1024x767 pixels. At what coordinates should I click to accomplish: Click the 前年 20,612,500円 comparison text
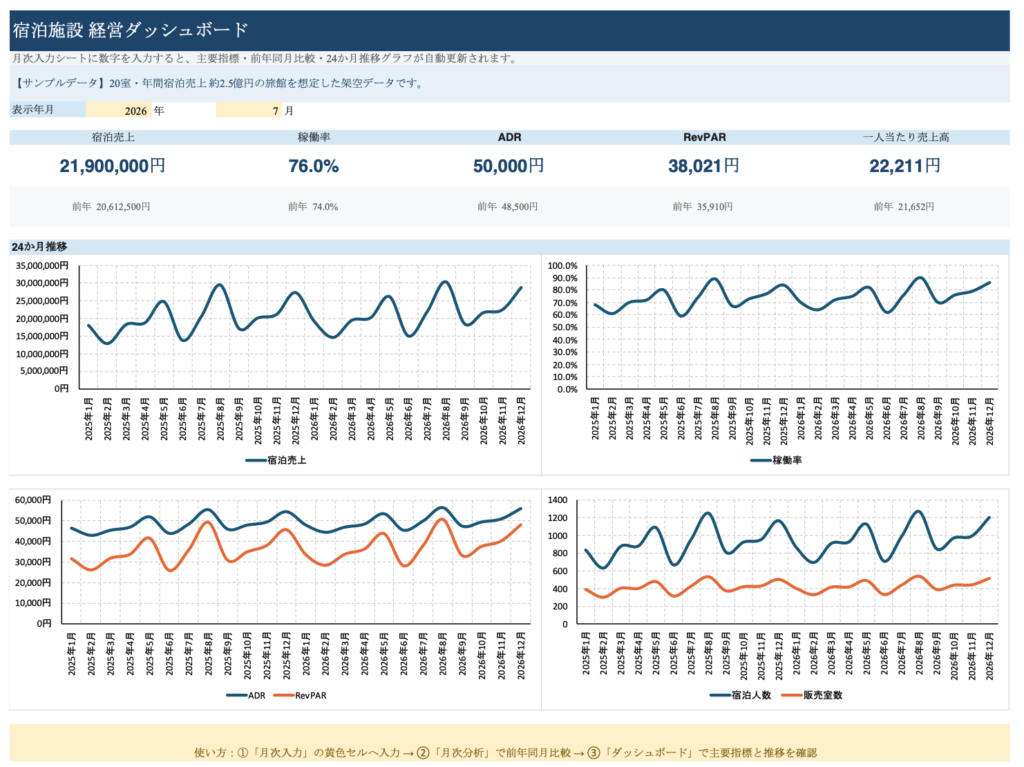coord(111,206)
